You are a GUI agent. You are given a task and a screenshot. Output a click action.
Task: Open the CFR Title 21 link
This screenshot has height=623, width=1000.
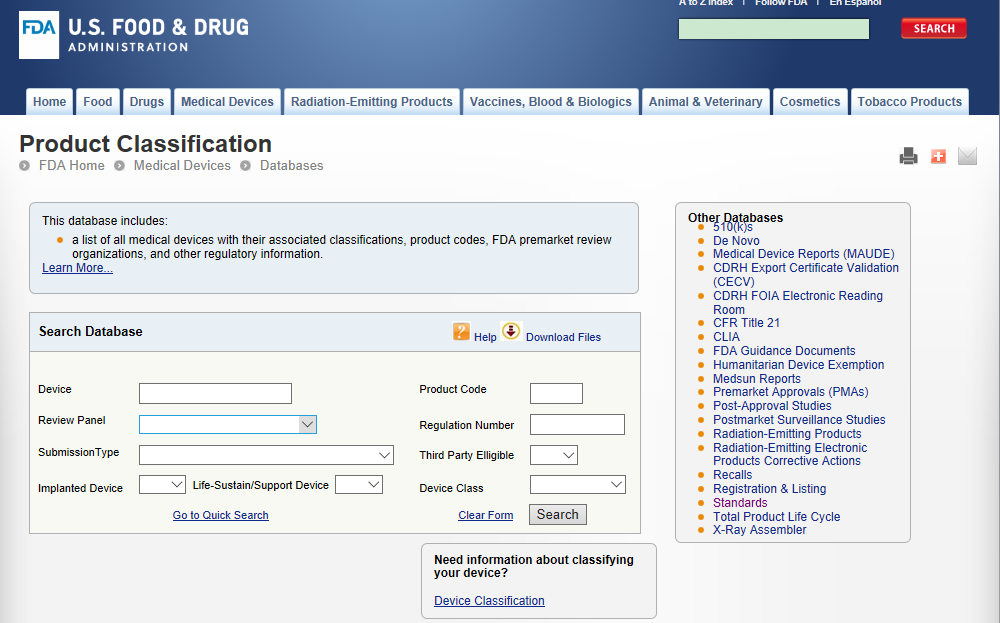pos(746,323)
